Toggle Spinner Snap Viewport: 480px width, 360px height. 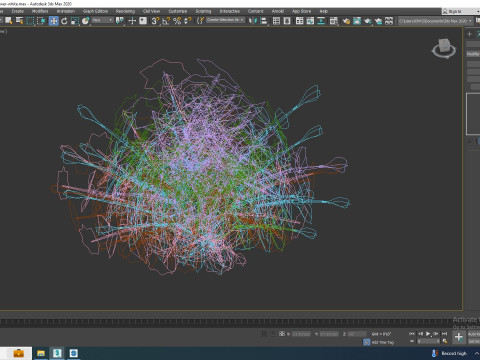tap(188, 21)
